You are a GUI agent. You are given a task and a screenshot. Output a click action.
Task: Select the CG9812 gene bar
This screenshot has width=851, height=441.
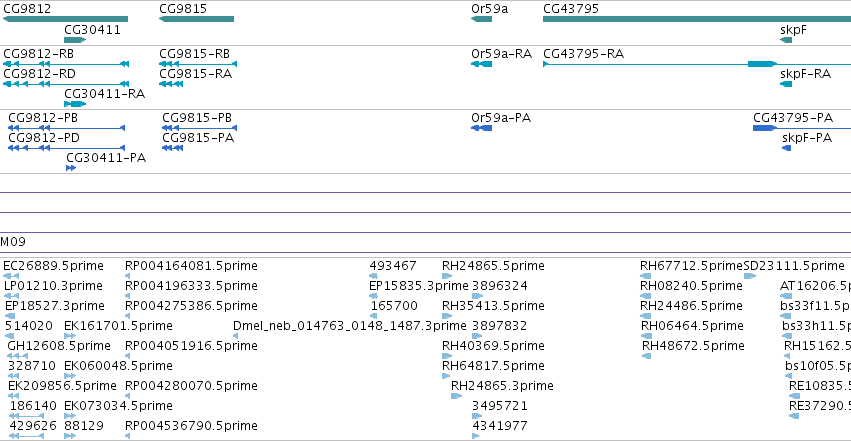(66, 19)
